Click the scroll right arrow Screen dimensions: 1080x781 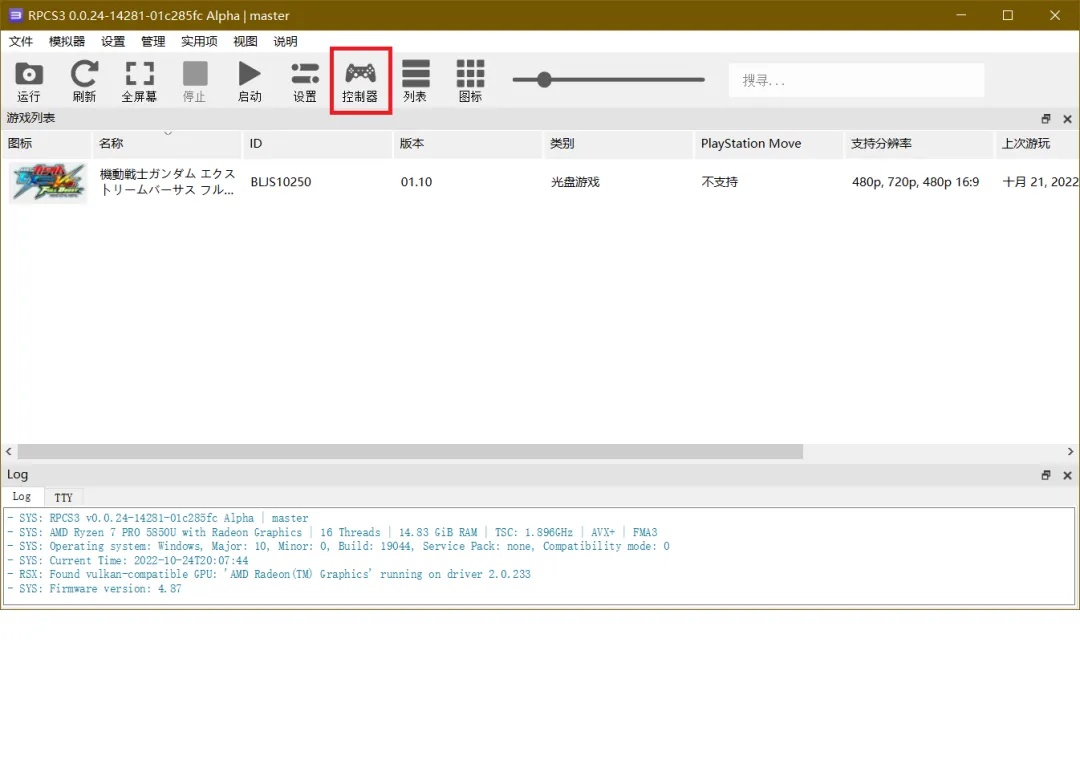click(x=1070, y=452)
